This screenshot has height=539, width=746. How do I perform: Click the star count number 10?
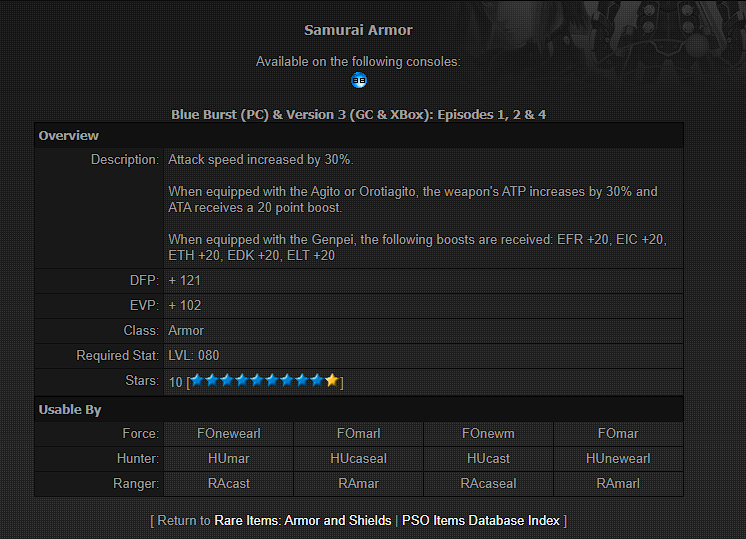tap(176, 382)
